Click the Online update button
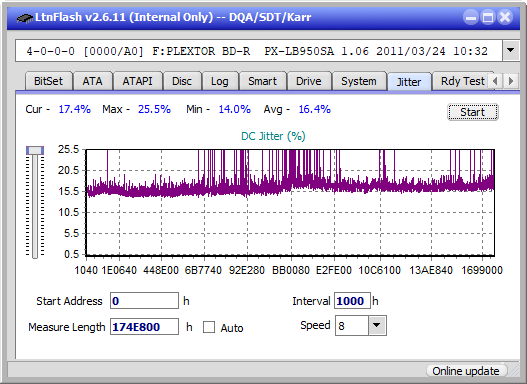The width and height of the screenshot is (527, 384). (466, 371)
